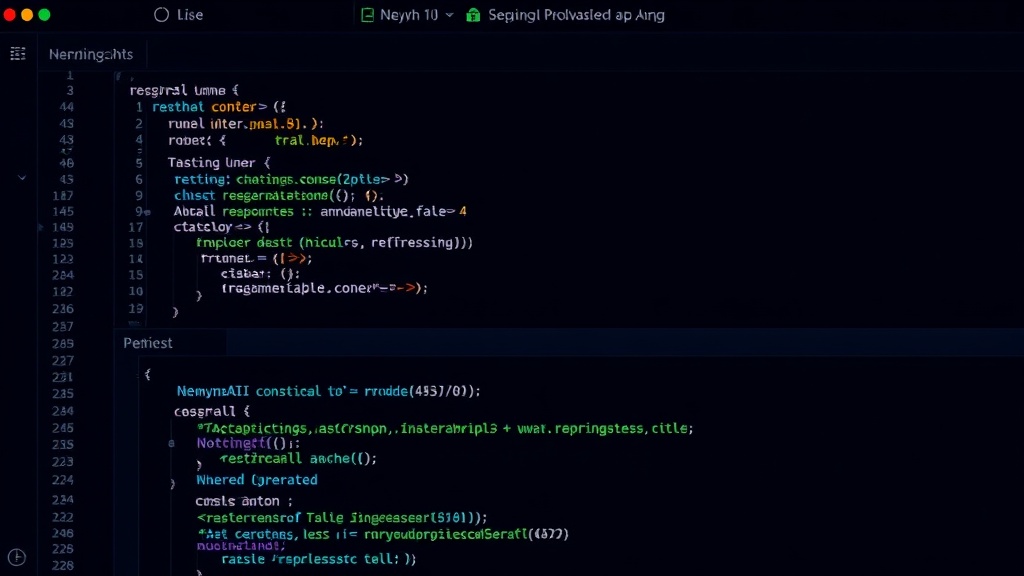The image size is (1024, 576).
Task: Click the code line starting 'tragamertaple.coner'
Action: [325, 288]
